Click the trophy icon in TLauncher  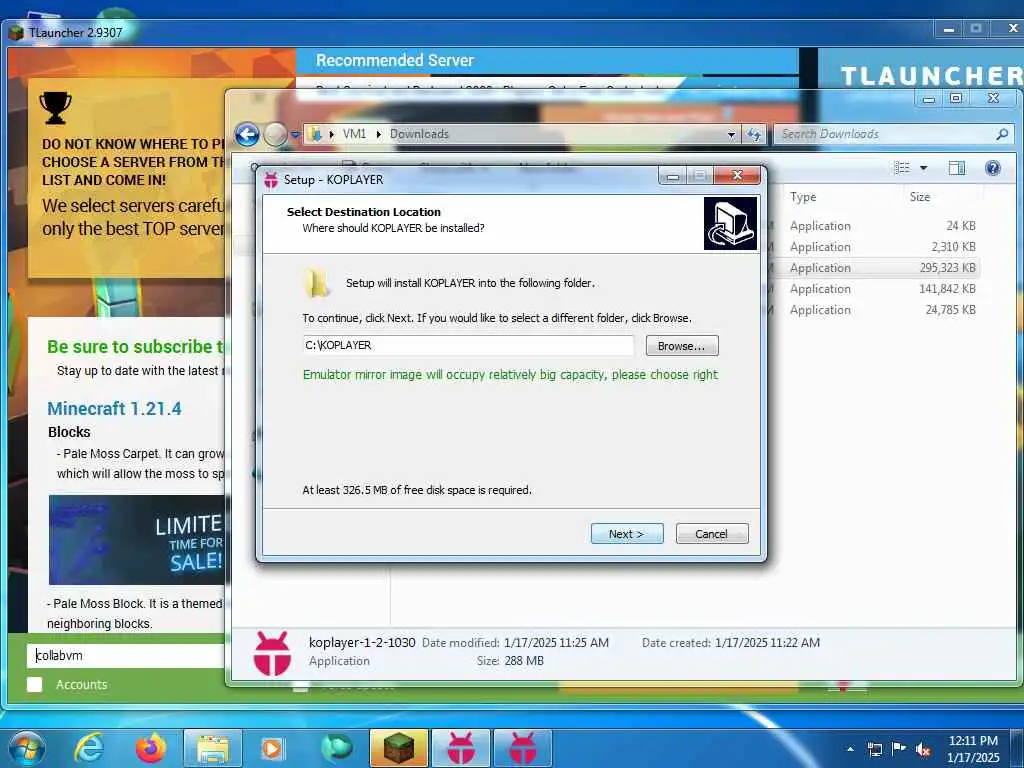56,108
